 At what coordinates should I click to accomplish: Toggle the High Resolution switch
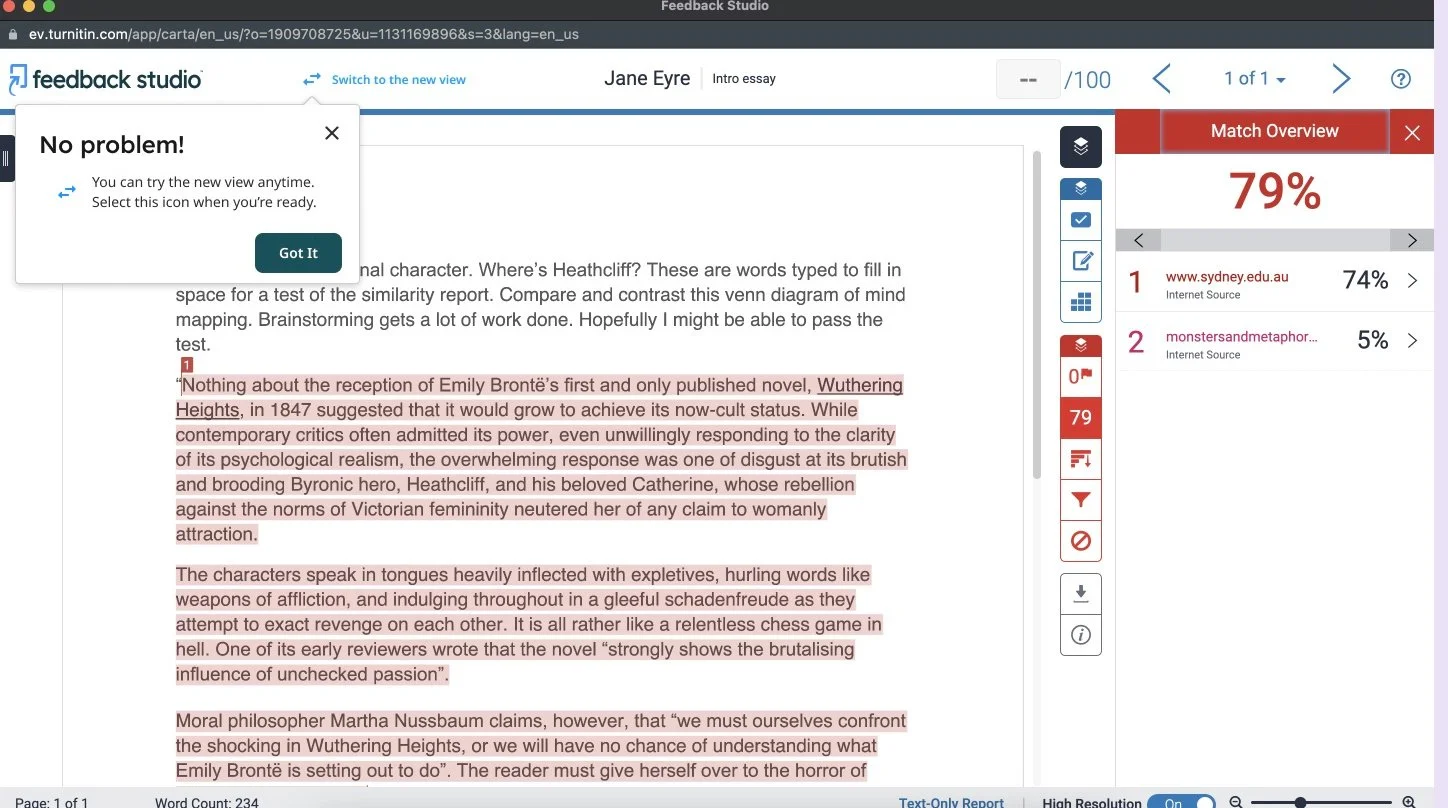tap(1181, 802)
